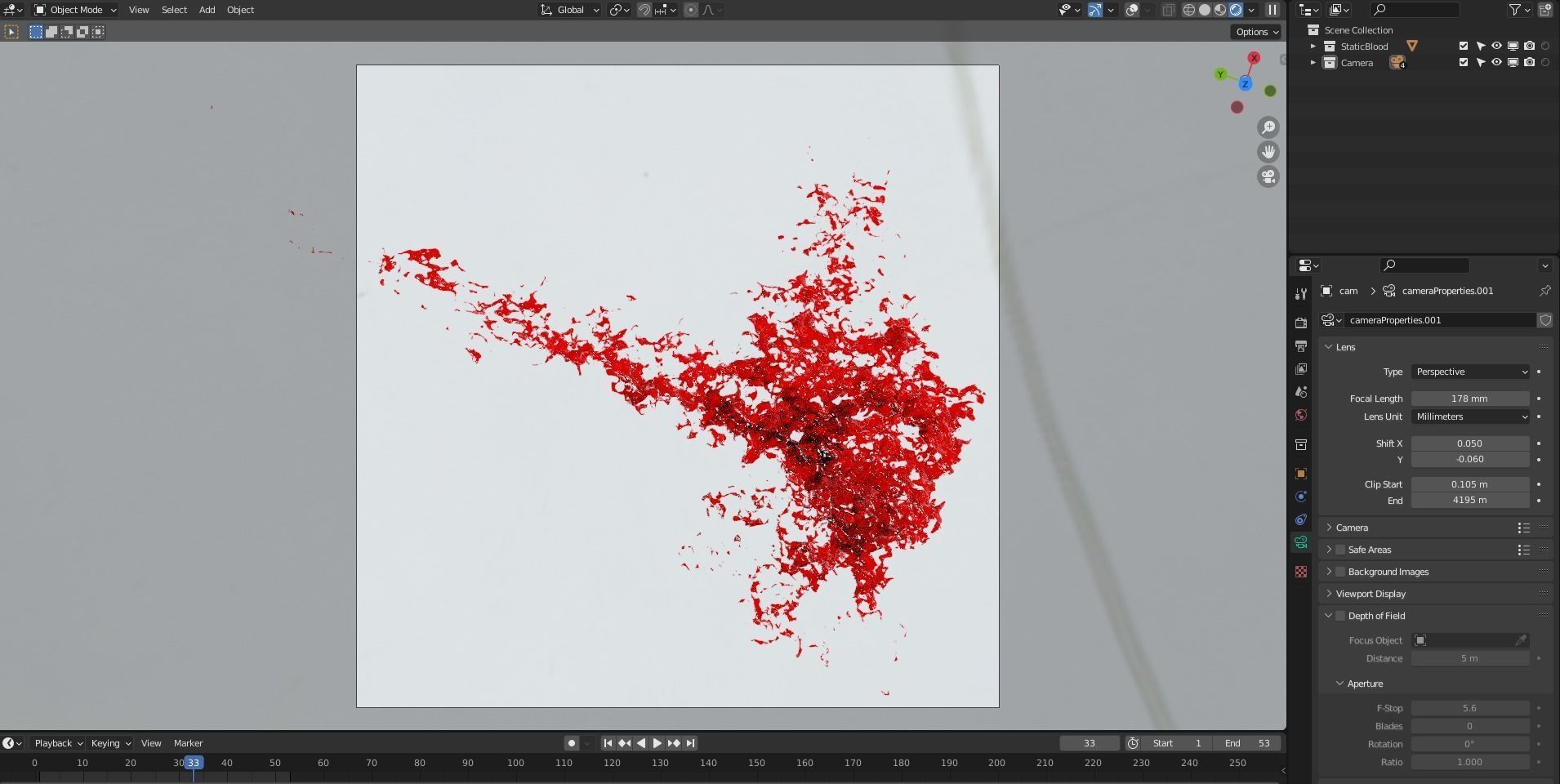Select the Output Properties tab
The height and width of the screenshot is (784, 1560).
tap(1301, 345)
